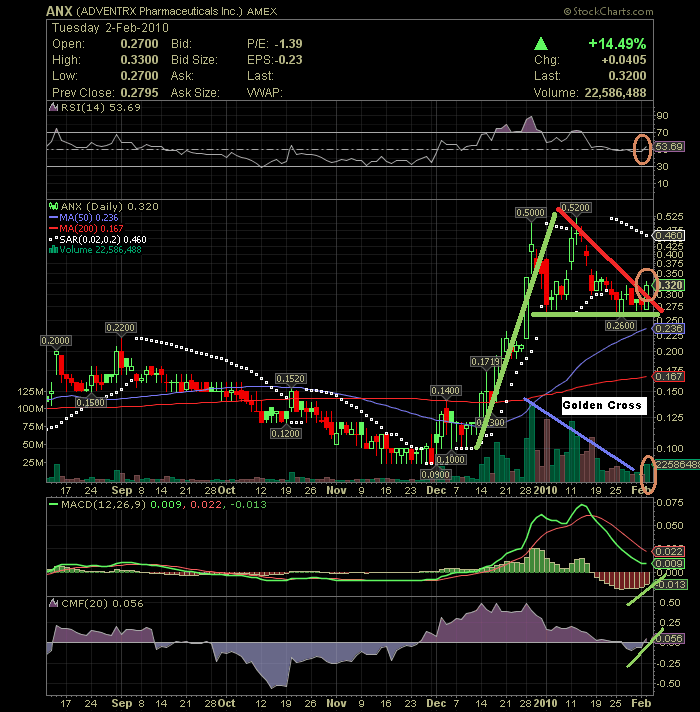Screen dimensions: 700x712
Task: Click the green candlestick icon beside ANX (Daily)
Action: point(52,206)
